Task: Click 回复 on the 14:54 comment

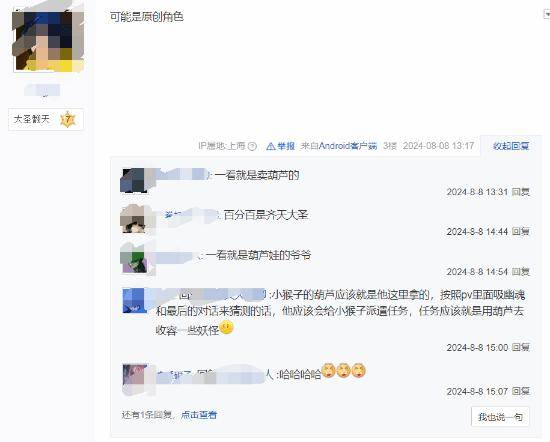Action: point(521,272)
